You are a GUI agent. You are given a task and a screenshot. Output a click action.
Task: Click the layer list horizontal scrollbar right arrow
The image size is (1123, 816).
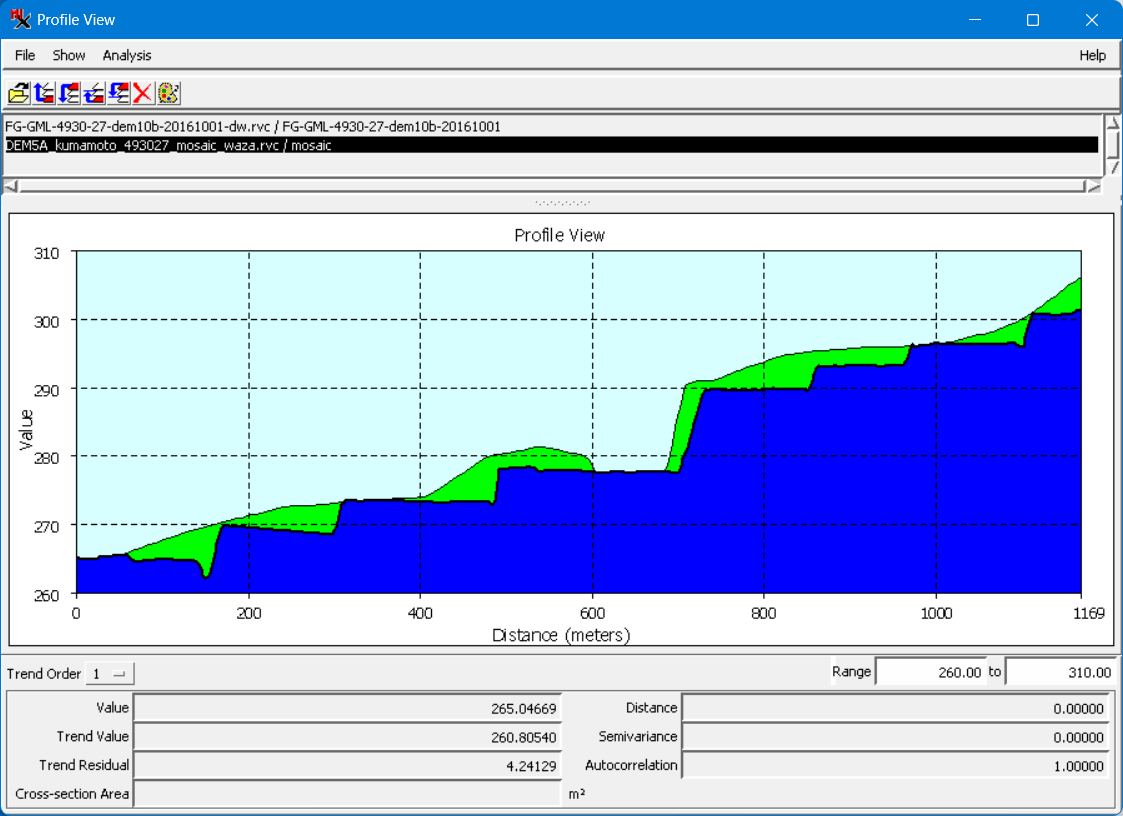pos(1094,186)
